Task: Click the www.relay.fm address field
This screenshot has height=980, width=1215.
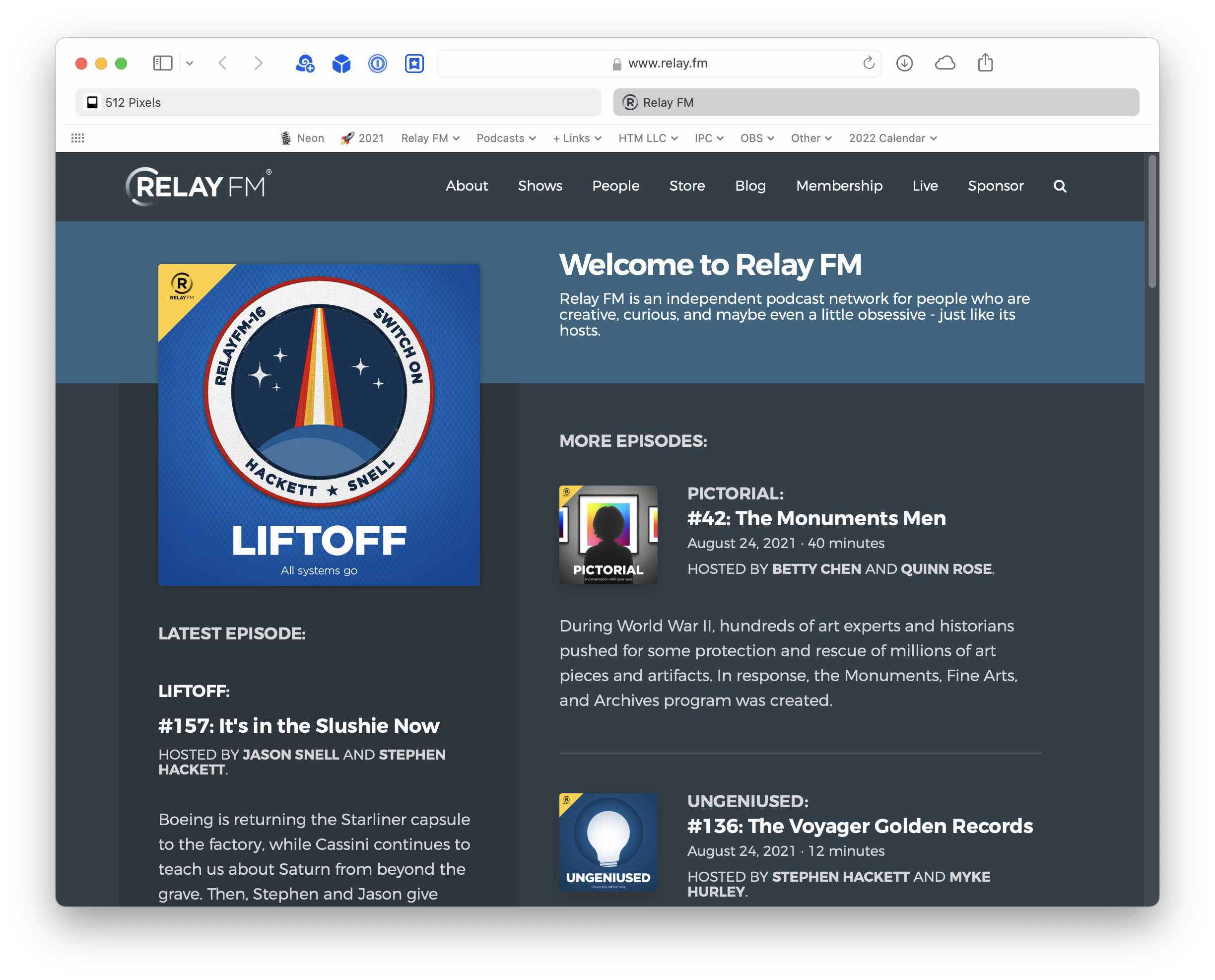Action: pos(659,63)
